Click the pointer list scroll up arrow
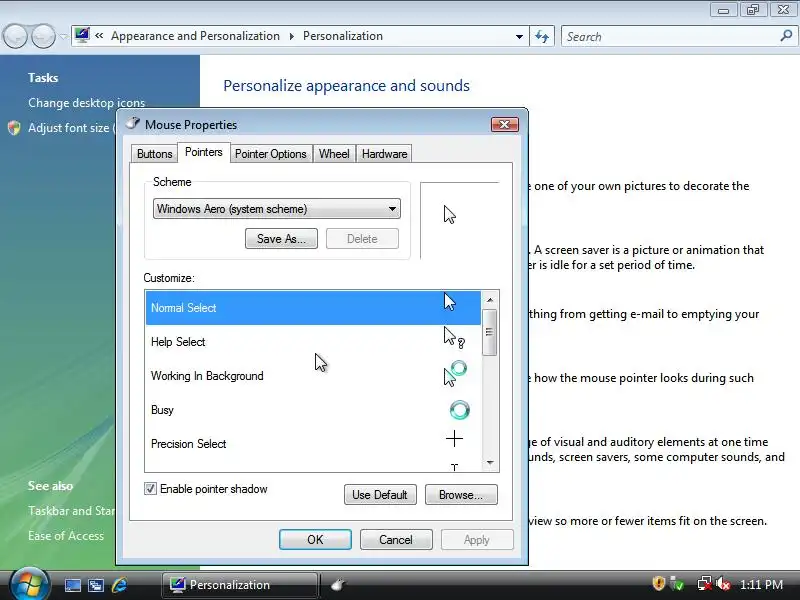 pos(490,300)
